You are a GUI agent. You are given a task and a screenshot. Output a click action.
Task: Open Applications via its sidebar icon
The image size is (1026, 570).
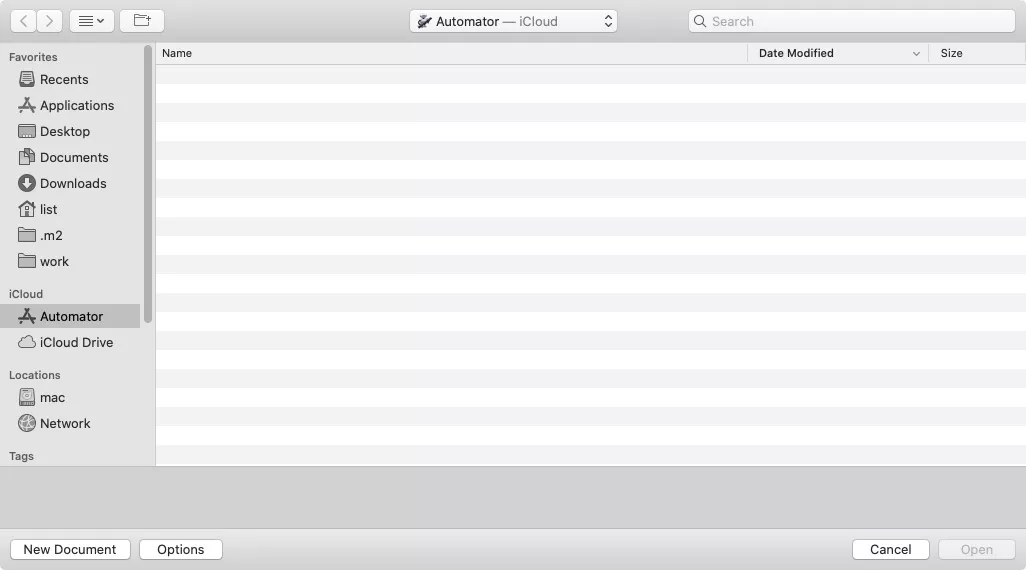27,105
